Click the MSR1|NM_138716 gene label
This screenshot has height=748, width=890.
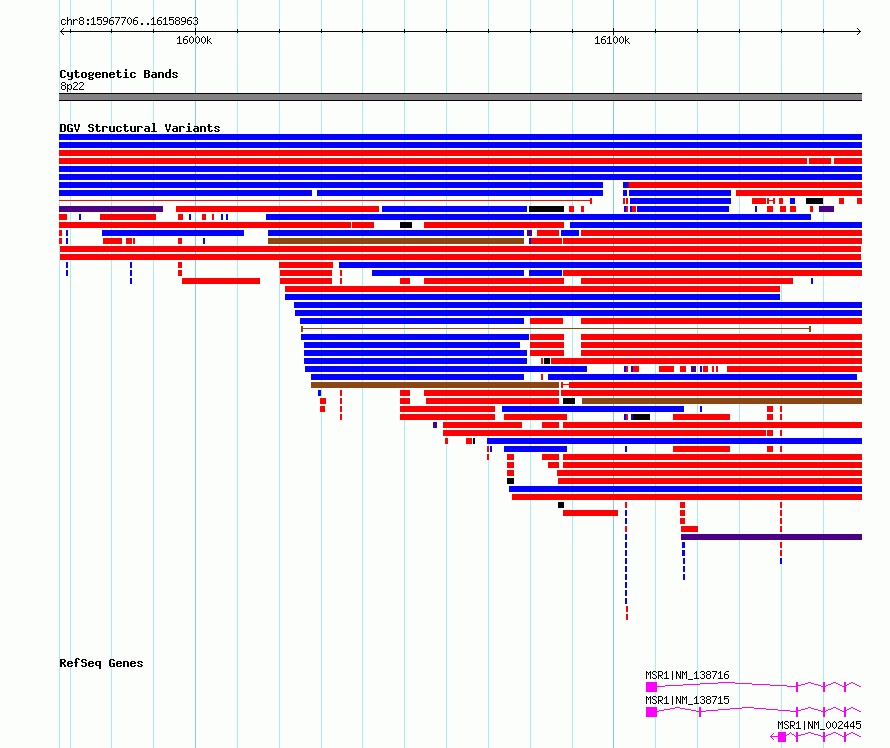[x=687, y=675]
